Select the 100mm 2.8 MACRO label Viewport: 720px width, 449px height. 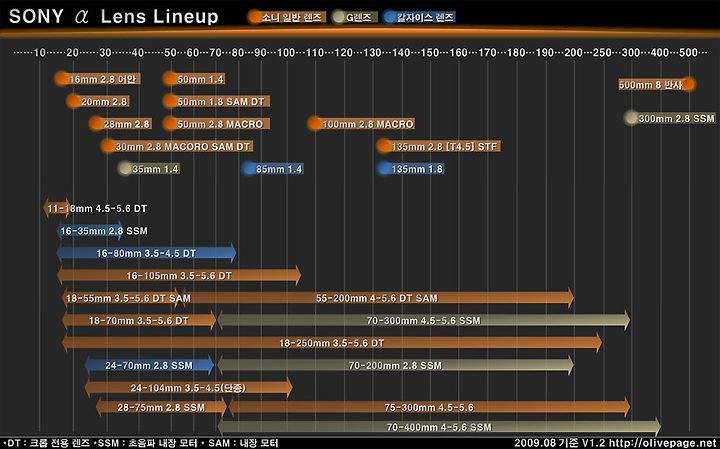point(361,124)
